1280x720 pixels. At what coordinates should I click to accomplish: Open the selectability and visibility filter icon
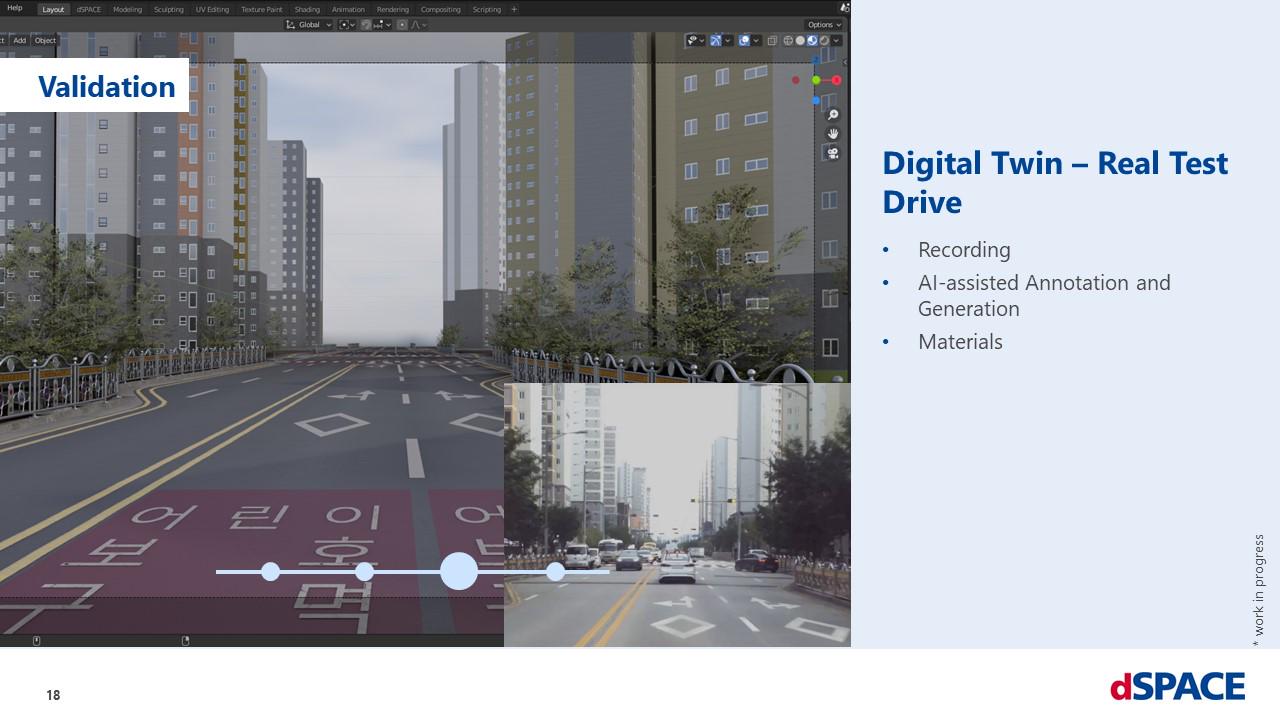pos(692,41)
